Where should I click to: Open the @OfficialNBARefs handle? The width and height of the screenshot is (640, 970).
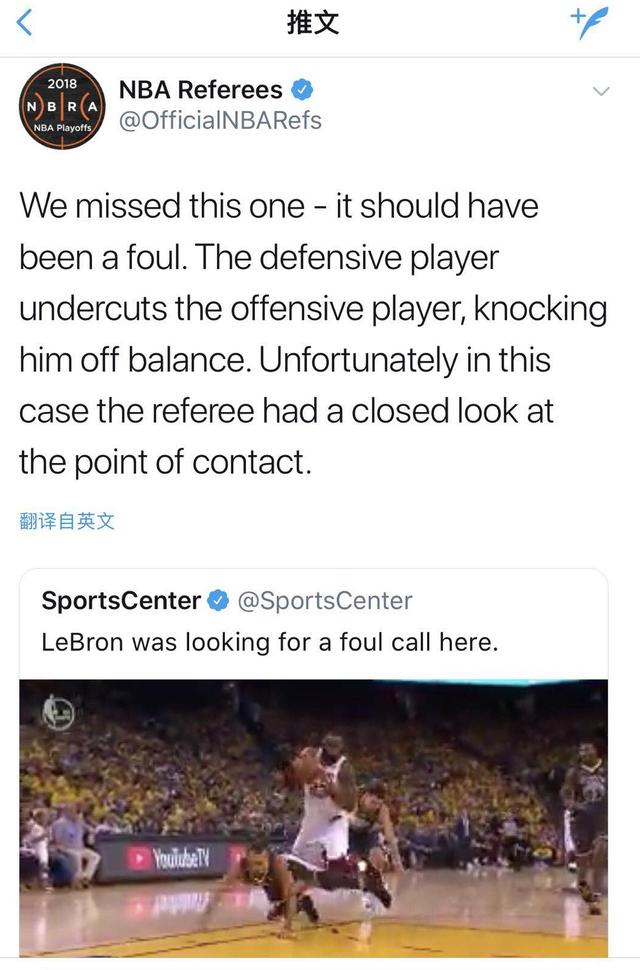tap(220, 120)
